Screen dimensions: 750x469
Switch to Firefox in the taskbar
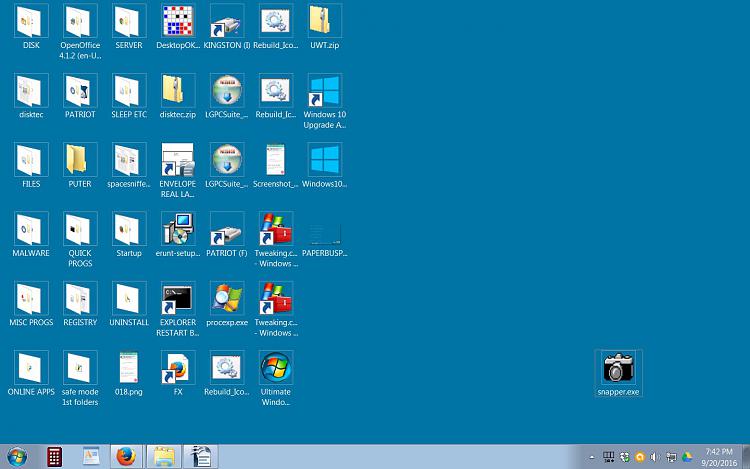[126, 457]
